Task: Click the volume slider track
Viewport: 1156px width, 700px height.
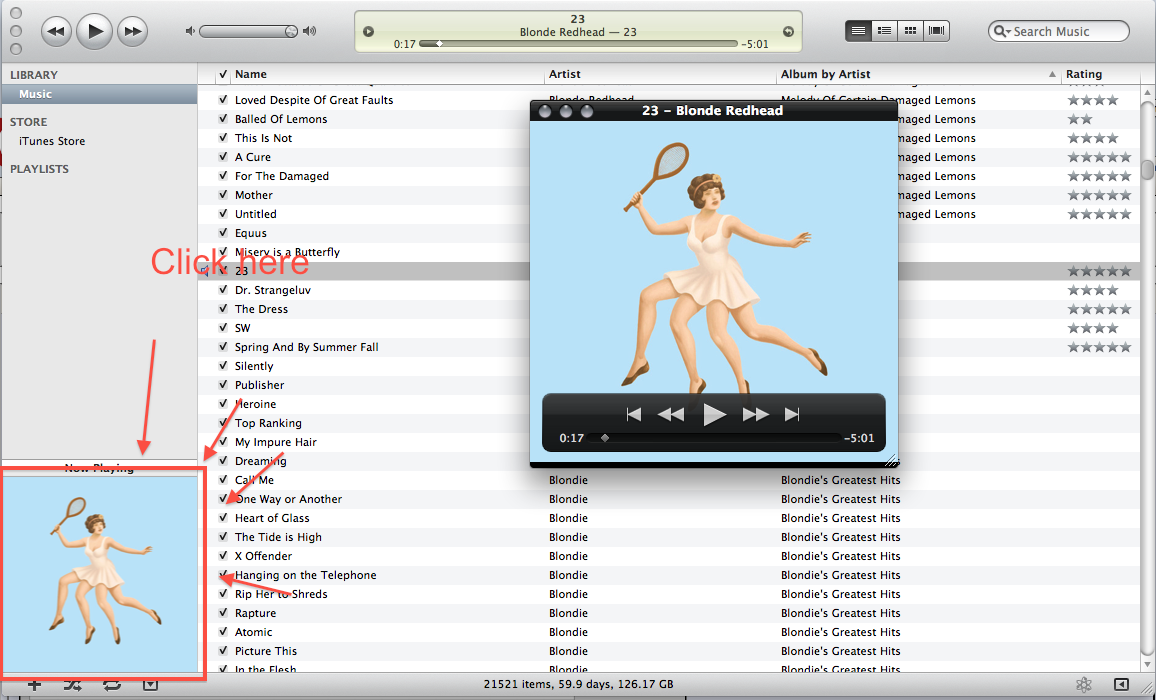Action: 248,32
